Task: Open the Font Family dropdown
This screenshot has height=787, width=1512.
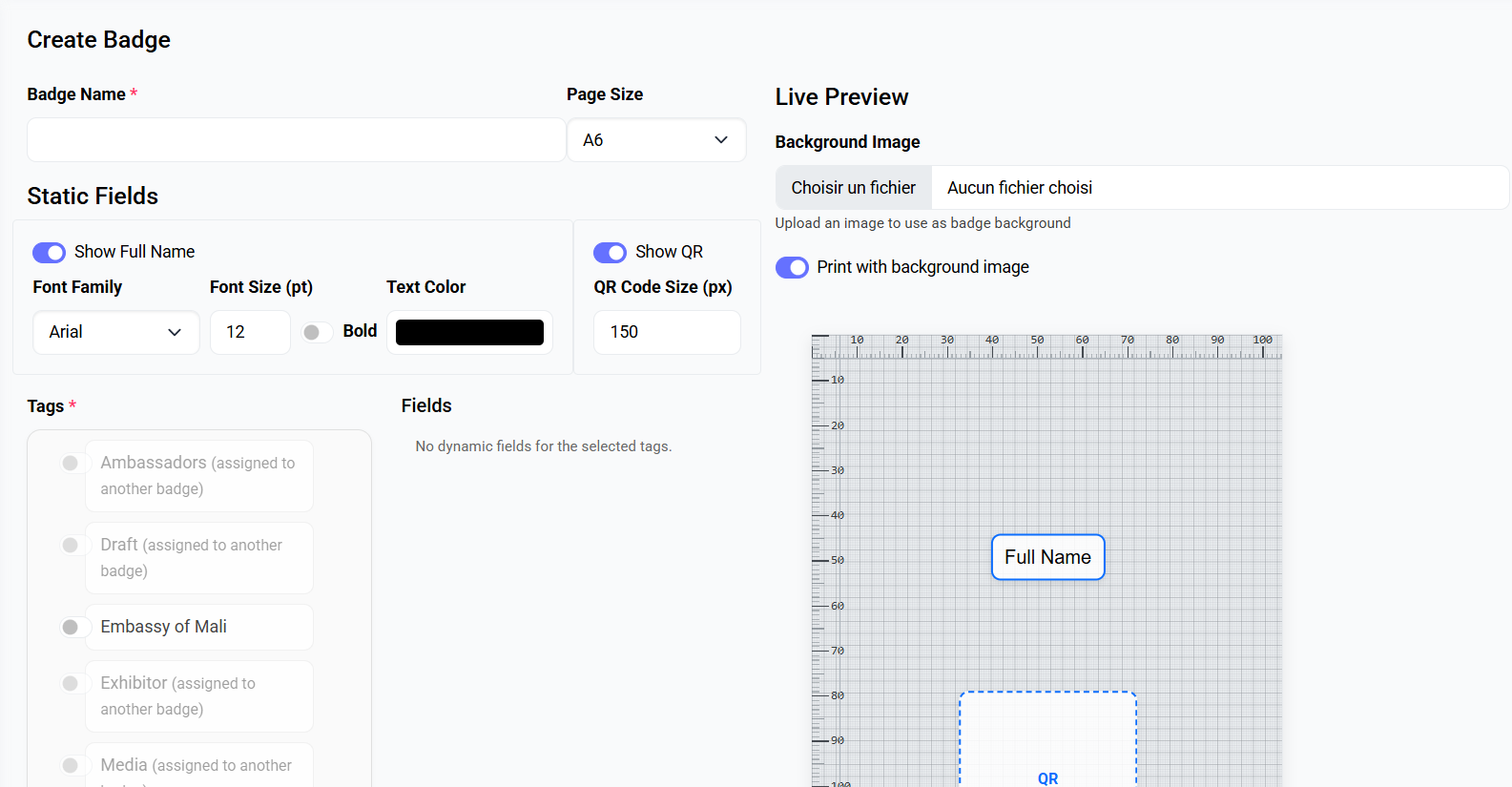Action: coord(115,332)
